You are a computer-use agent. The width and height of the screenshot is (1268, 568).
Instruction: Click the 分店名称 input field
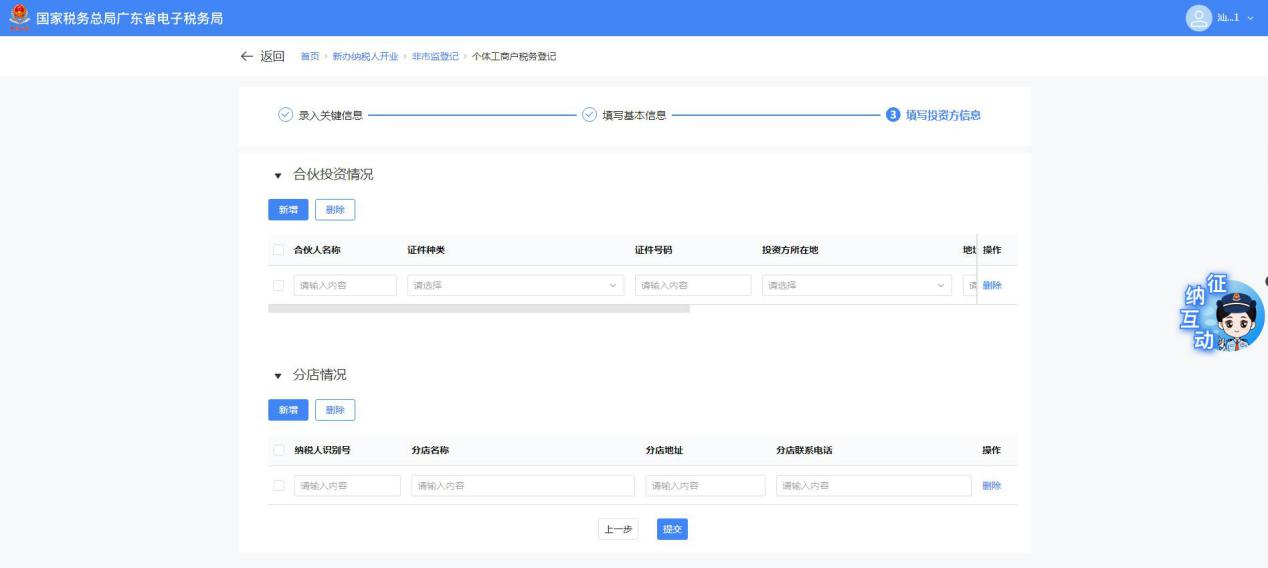click(x=522, y=486)
